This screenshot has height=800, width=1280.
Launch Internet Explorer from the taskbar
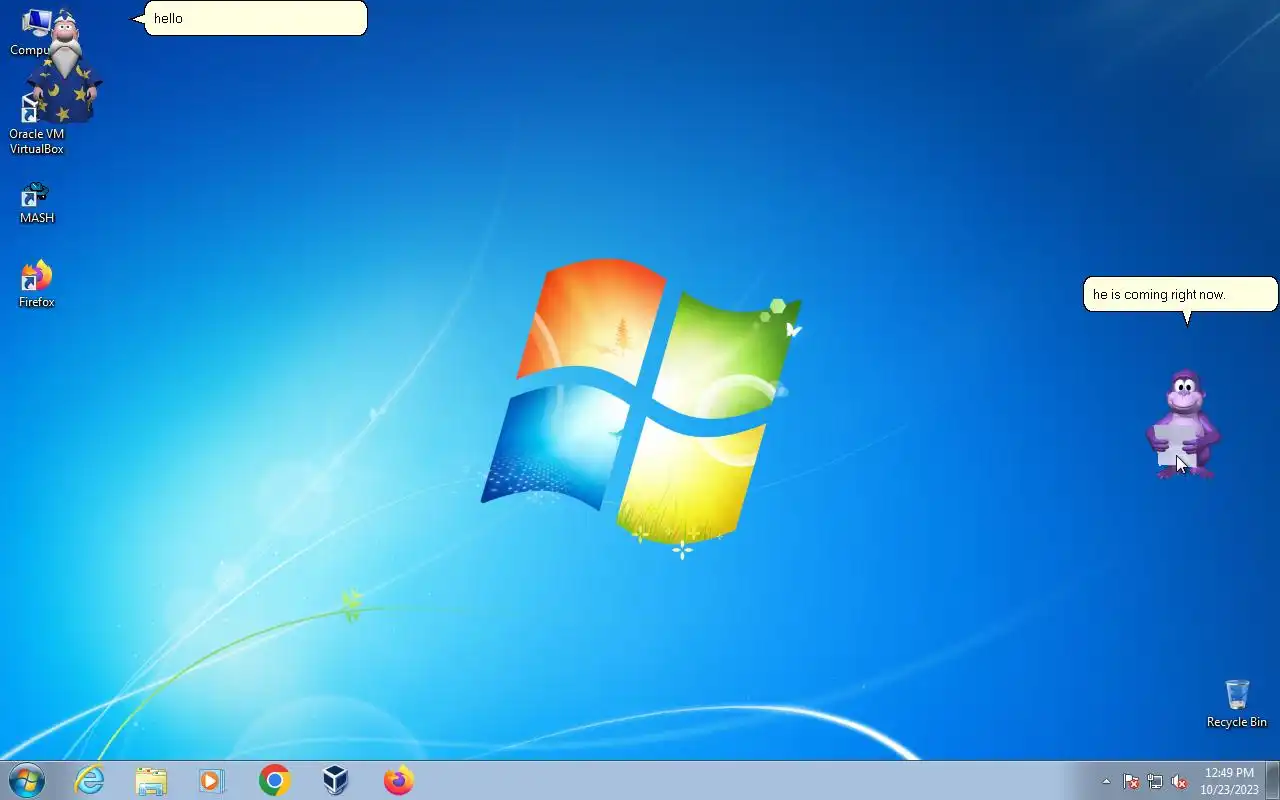[90, 780]
